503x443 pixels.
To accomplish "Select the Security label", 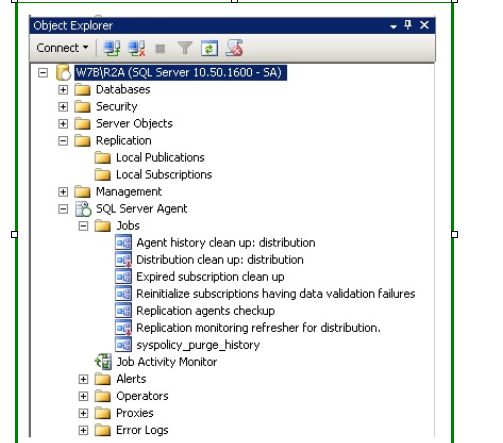I will click(117, 107).
